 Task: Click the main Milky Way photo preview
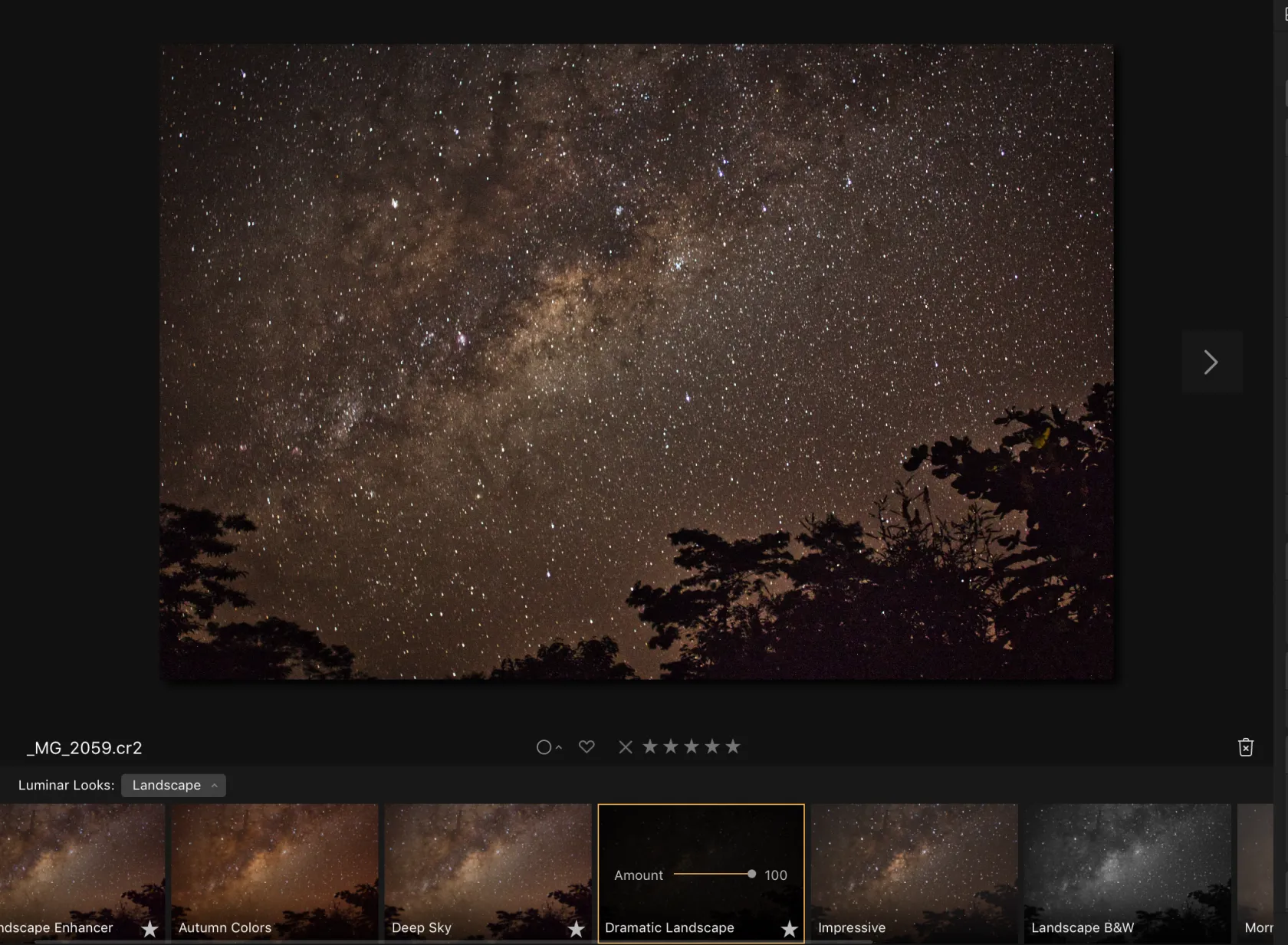(x=636, y=361)
